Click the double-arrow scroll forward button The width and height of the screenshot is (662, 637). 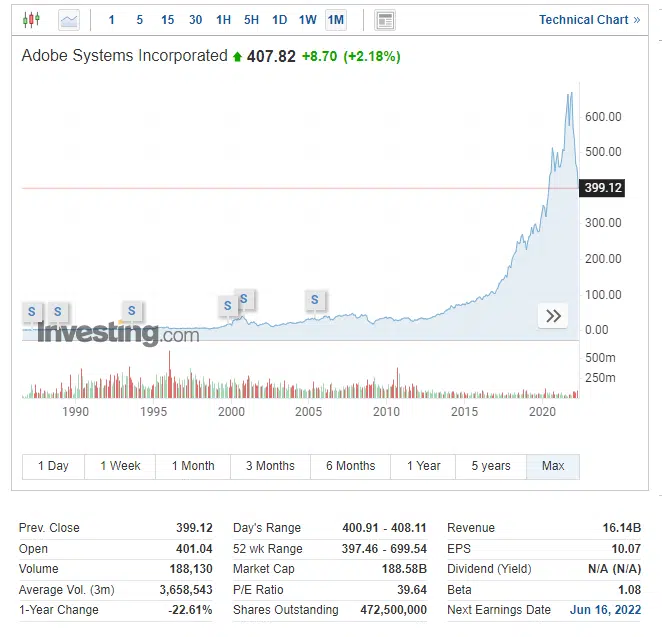point(553,316)
